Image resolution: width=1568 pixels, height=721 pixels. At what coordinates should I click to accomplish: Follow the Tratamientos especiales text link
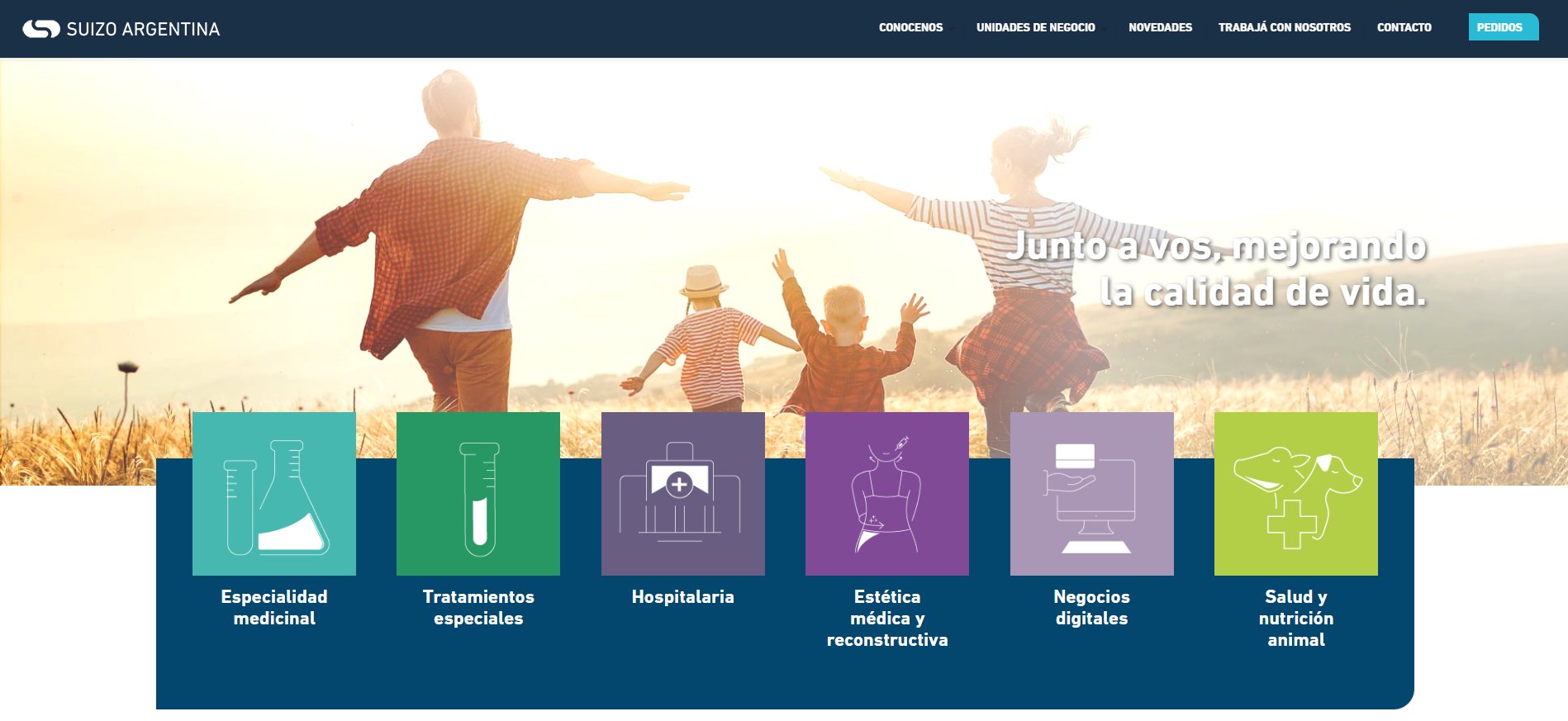click(x=478, y=607)
